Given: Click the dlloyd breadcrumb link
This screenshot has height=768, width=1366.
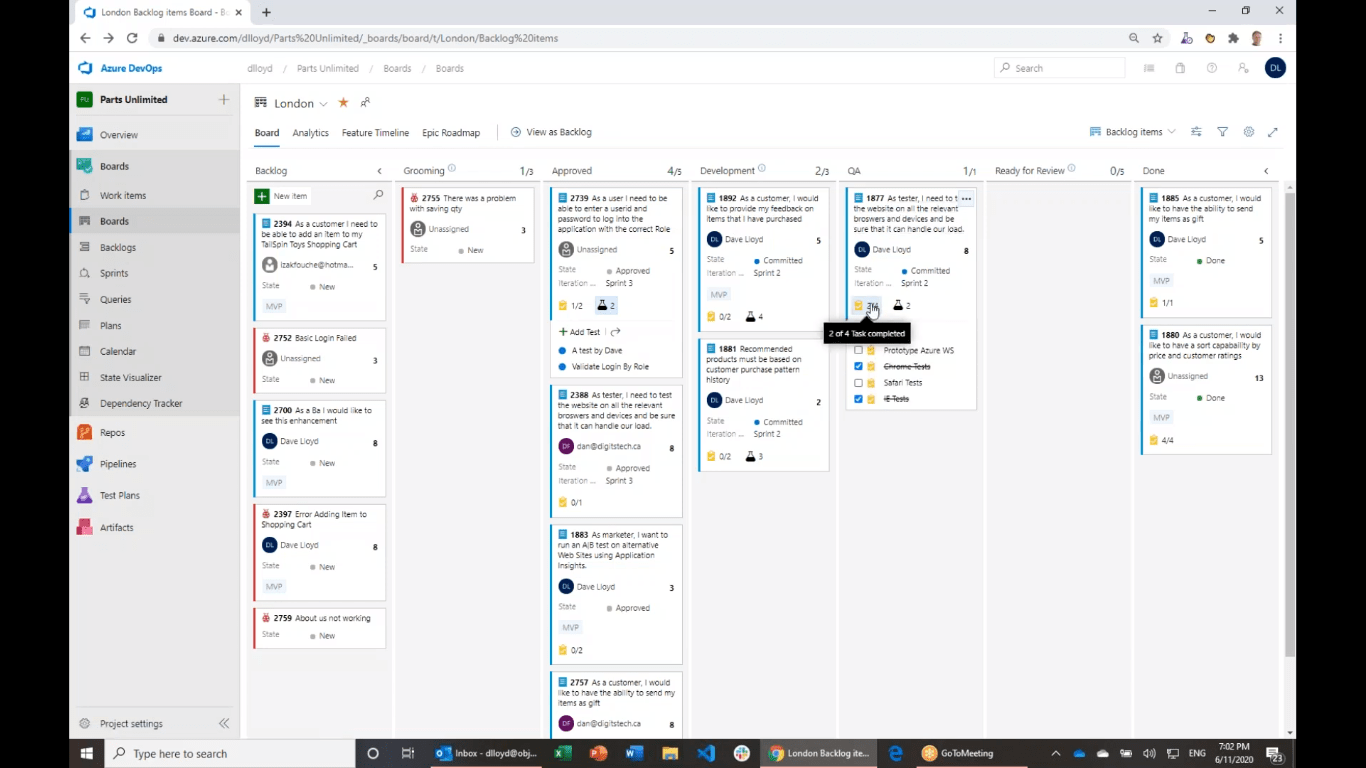Looking at the screenshot, I should point(260,68).
